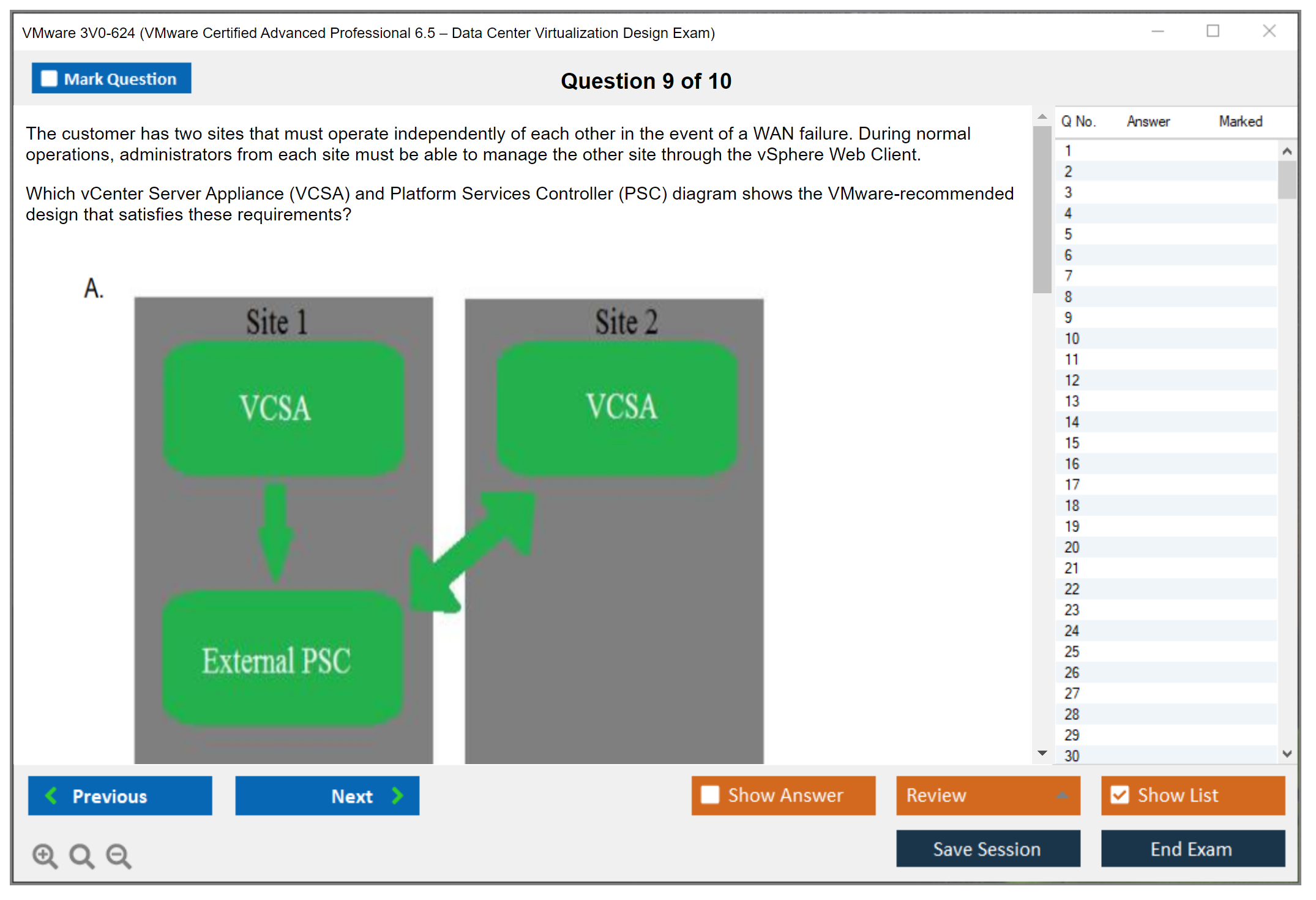The image size is (1316, 900).
Task: Enable the Show Answer checkbox
Action: [x=710, y=795]
